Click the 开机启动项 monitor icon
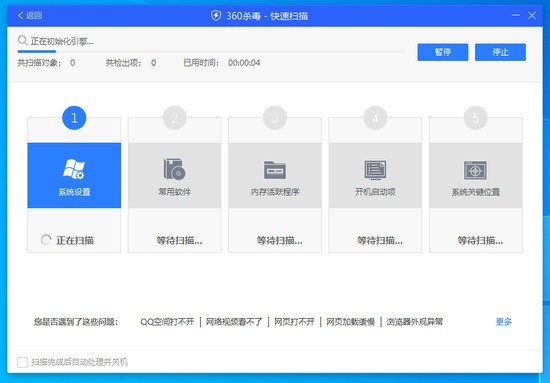The height and width of the screenshot is (383, 550). [375, 170]
